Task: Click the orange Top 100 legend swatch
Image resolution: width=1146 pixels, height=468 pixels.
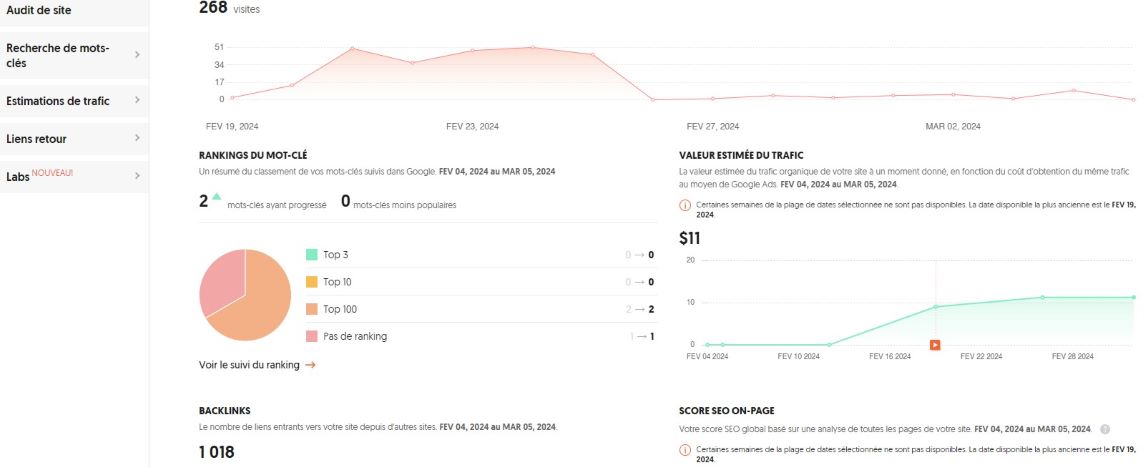Action: 312,309
